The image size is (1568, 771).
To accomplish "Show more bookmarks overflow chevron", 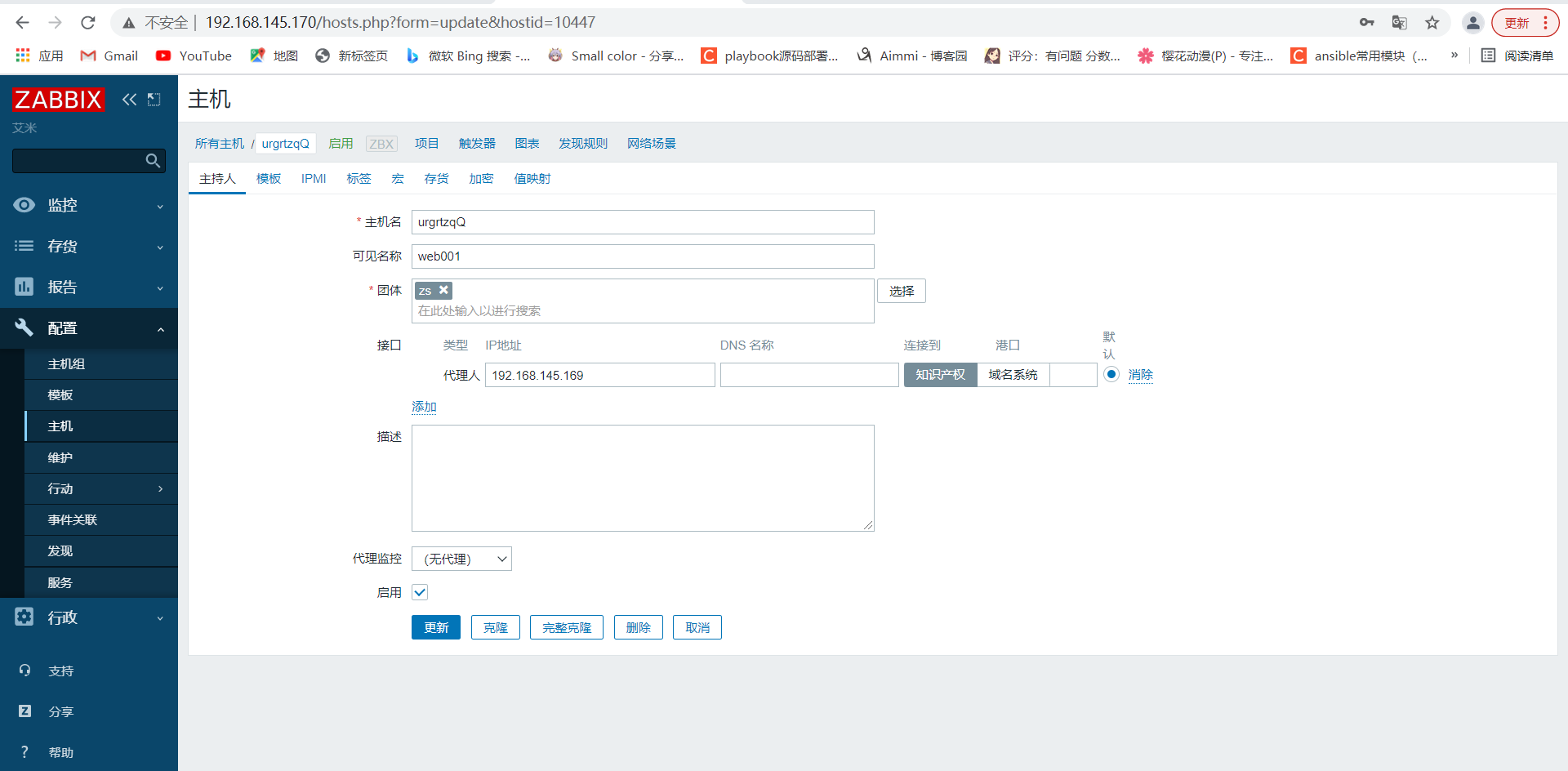I will [1454, 56].
